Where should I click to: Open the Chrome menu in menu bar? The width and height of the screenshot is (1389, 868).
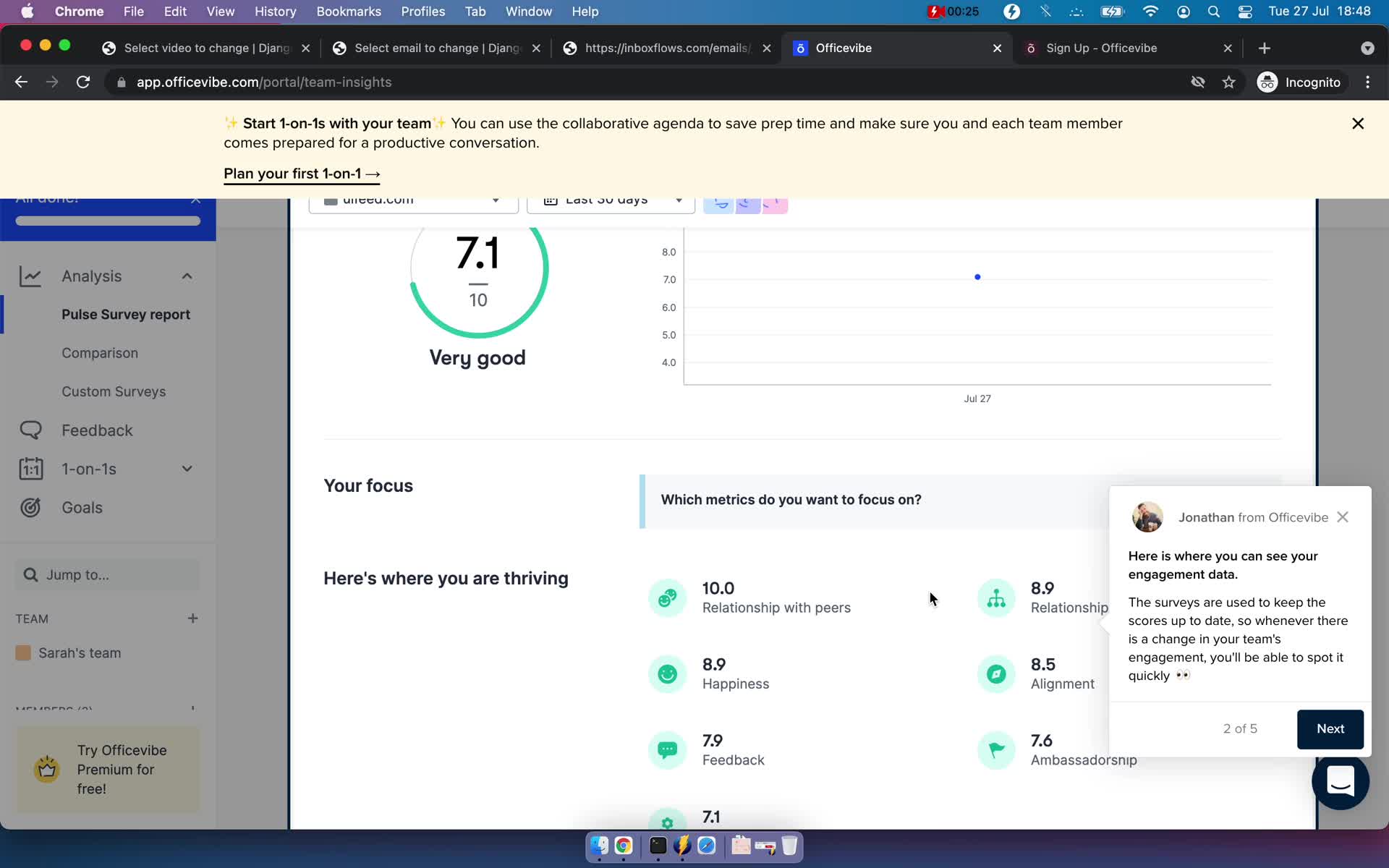point(79,12)
